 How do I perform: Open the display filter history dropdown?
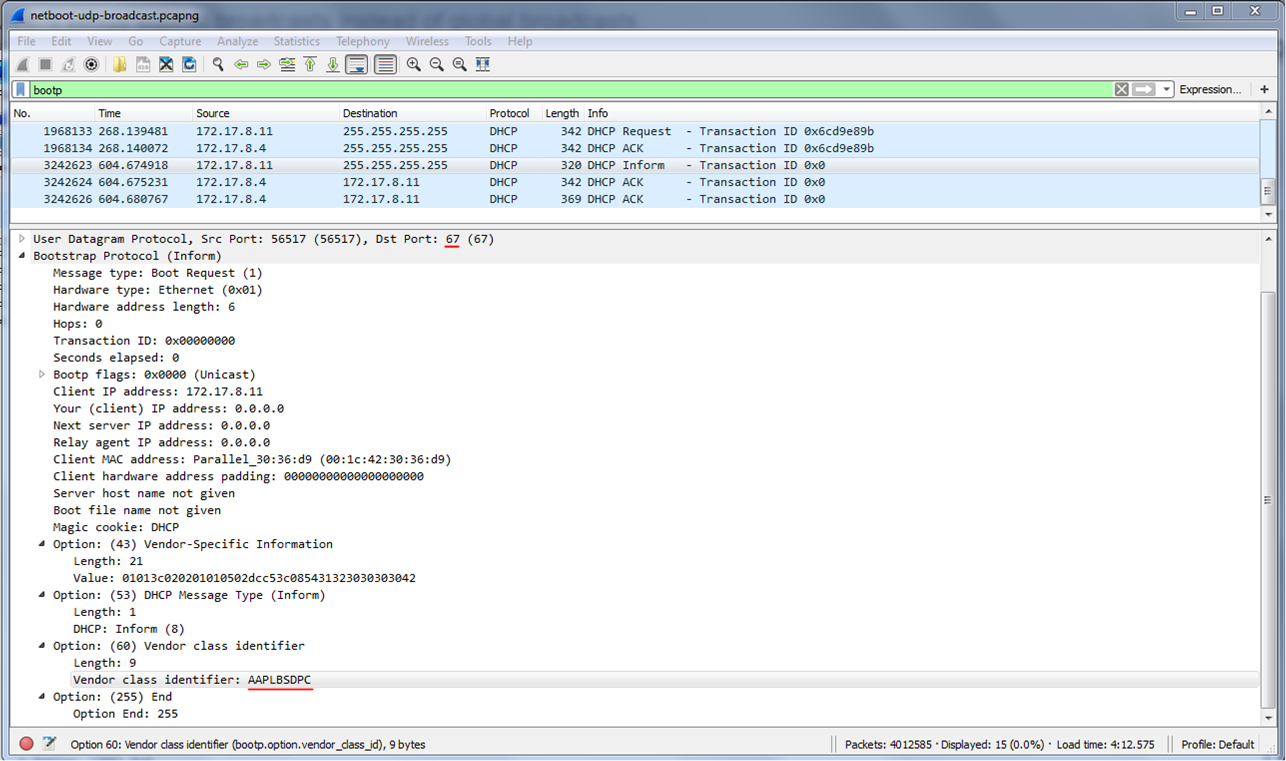pyautogui.click(x=1166, y=90)
